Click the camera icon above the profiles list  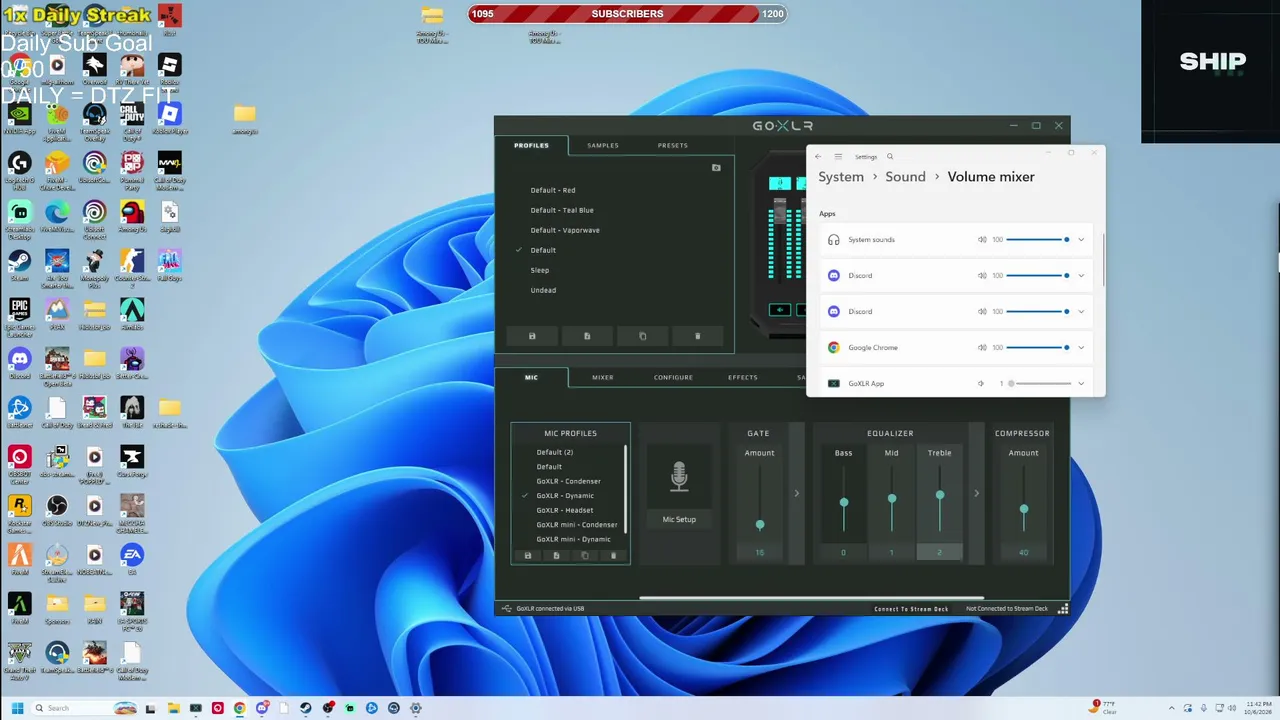[x=716, y=168]
